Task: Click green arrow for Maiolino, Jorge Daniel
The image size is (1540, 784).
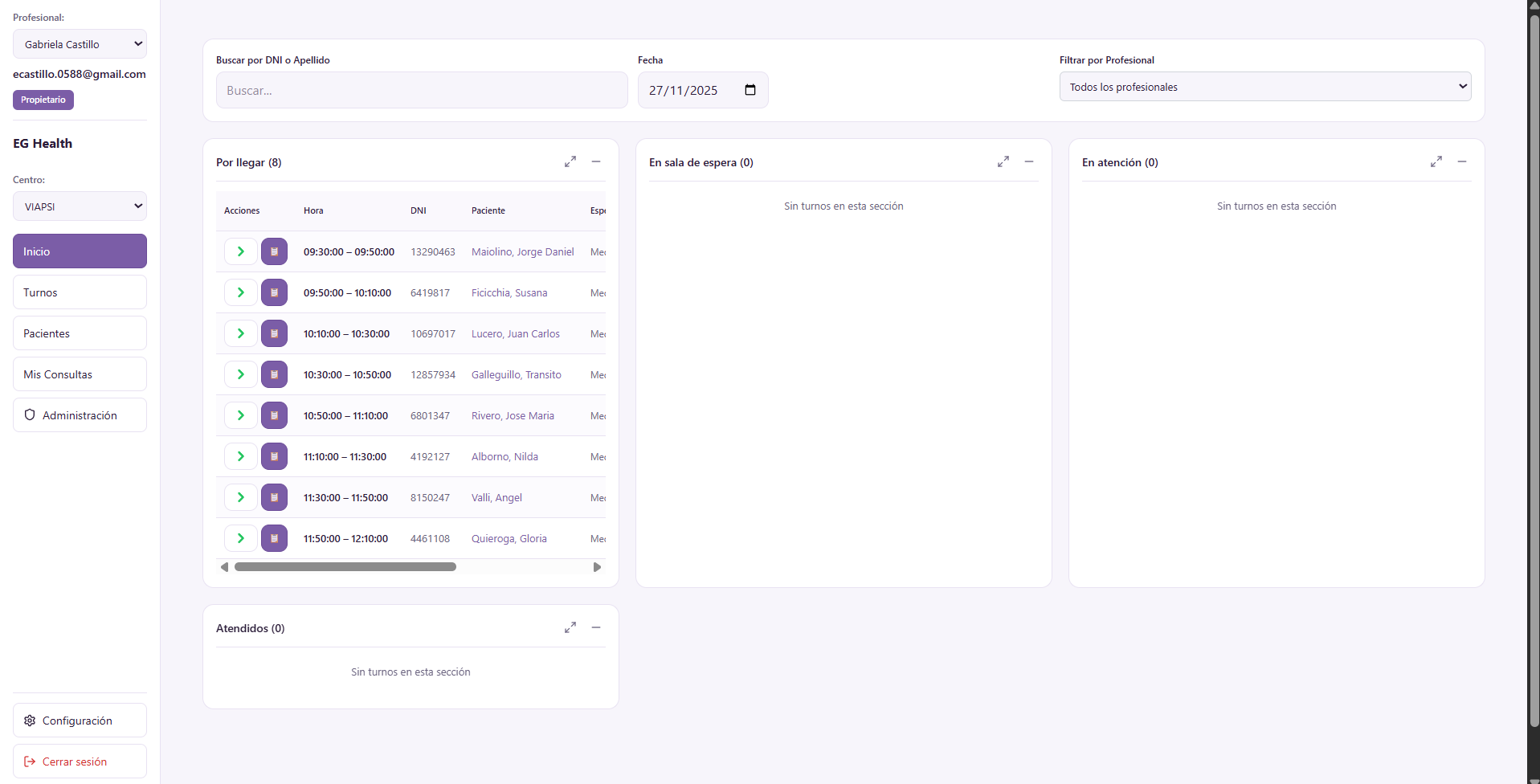Action: (240, 251)
